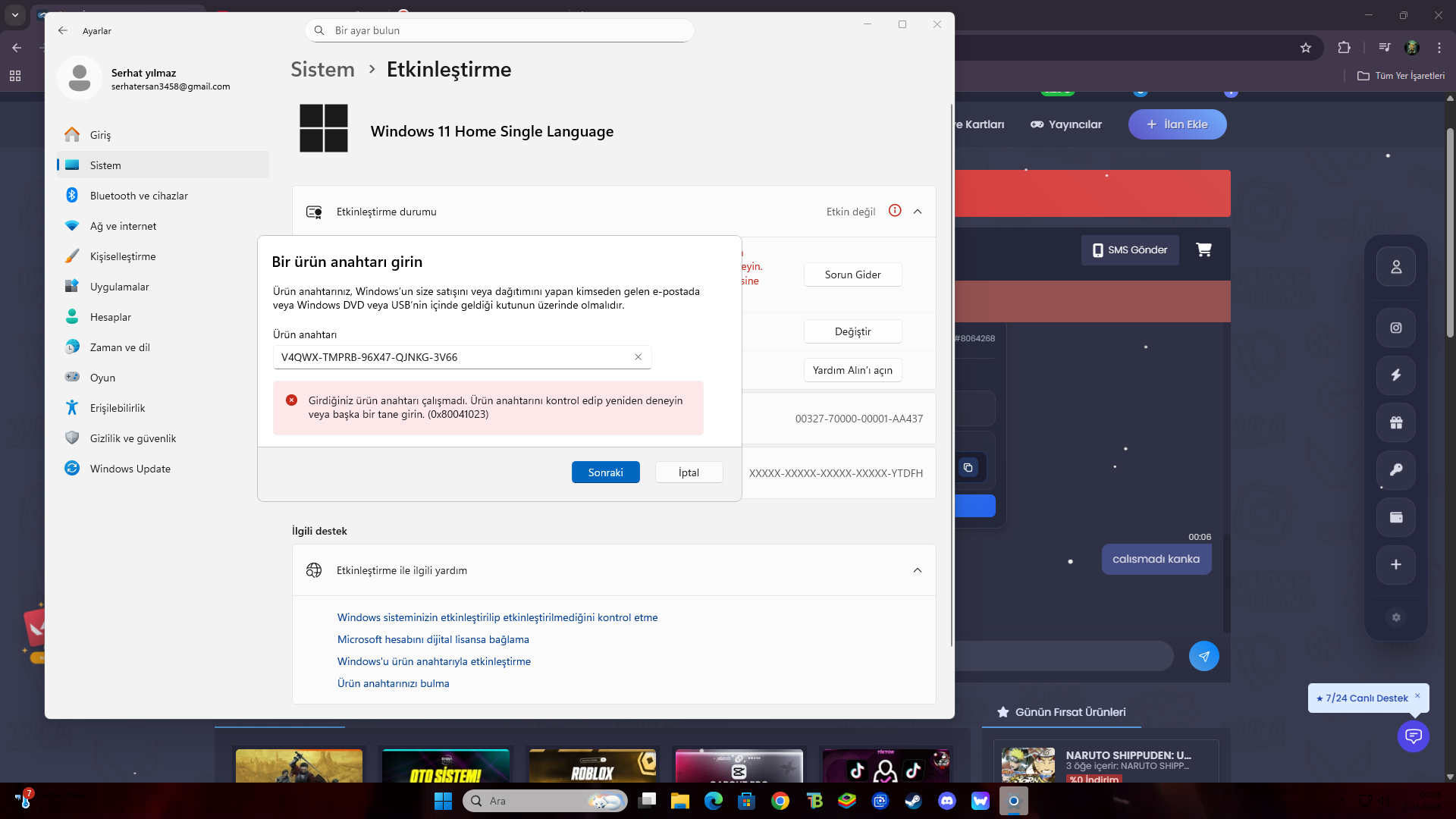Collapse Etkinleştirme ile ilgili yardım
Screen dimensions: 1456x819
918,570
